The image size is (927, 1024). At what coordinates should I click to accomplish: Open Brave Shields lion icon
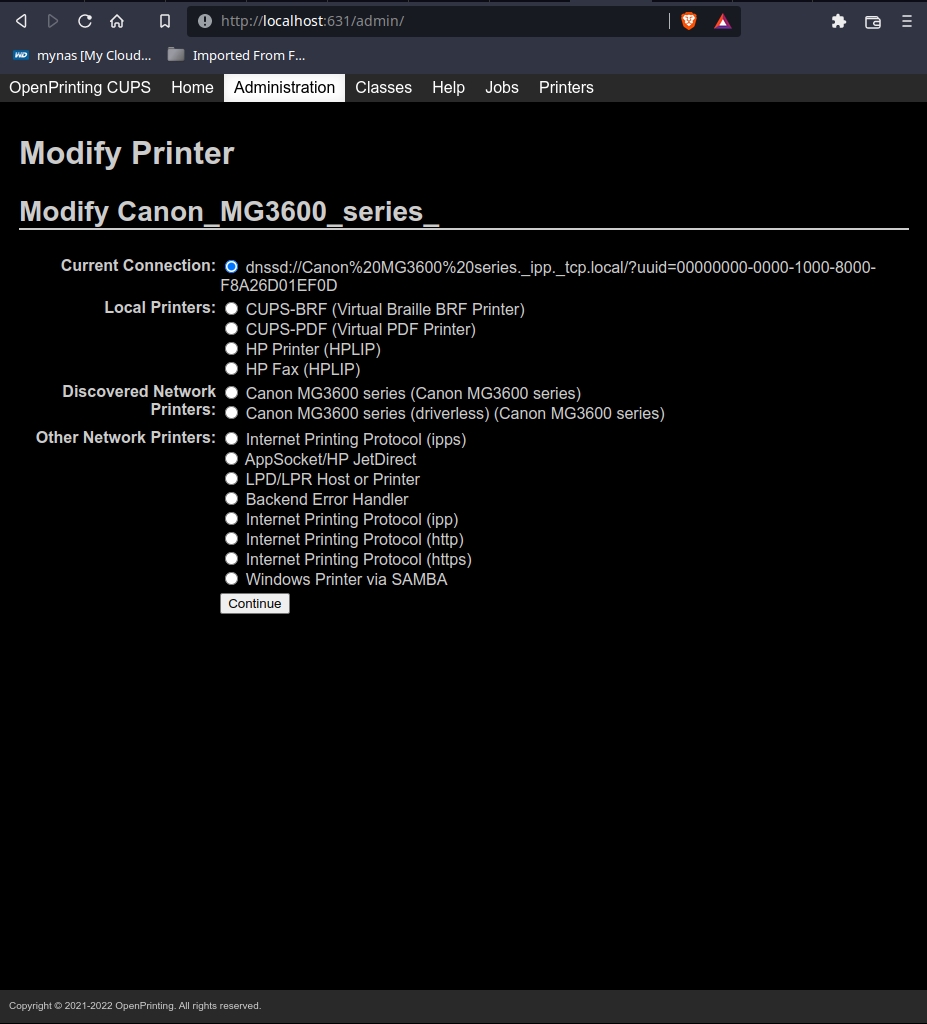(x=689, y=21)
